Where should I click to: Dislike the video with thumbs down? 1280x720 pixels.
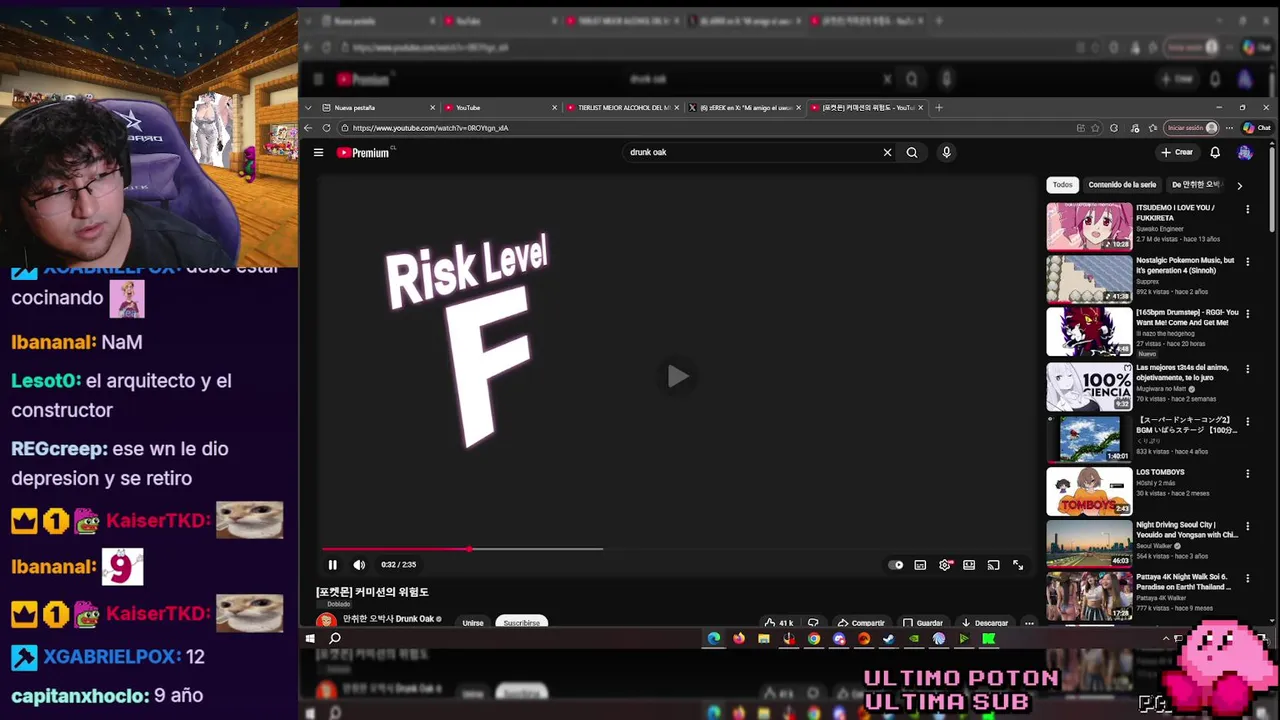click(x=813, y=622)
